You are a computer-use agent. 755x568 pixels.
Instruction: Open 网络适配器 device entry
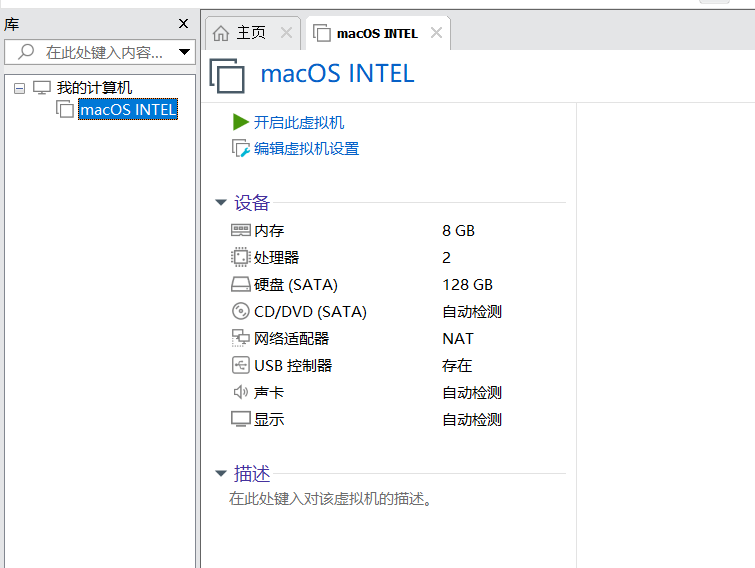click(x=291, y=338)
